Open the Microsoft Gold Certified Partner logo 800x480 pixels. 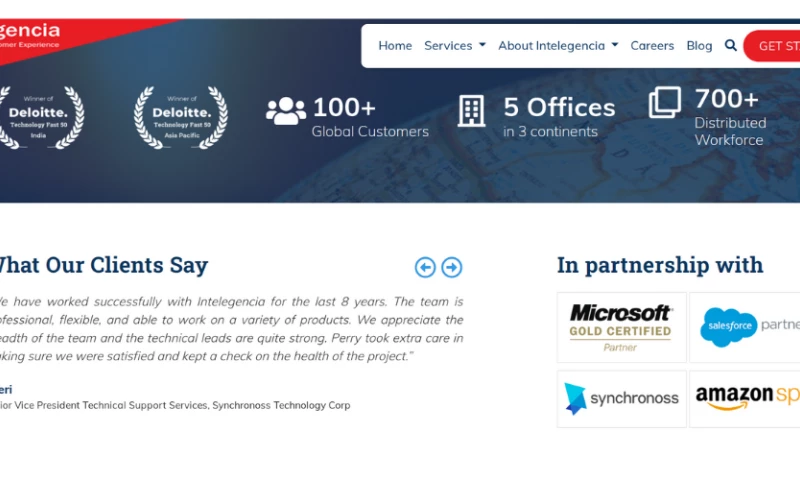pyautogui.click(x=621, y=327)
